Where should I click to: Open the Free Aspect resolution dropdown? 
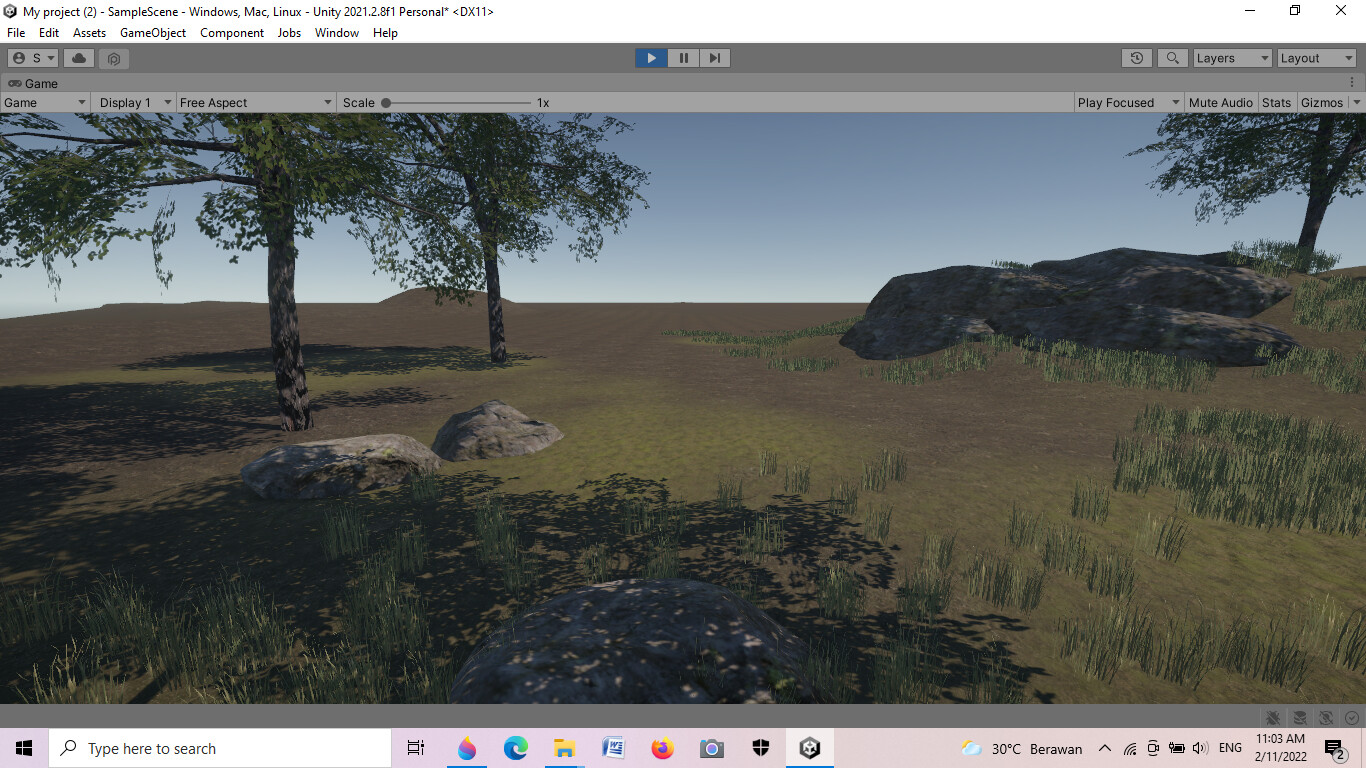(x=255, y=102)
